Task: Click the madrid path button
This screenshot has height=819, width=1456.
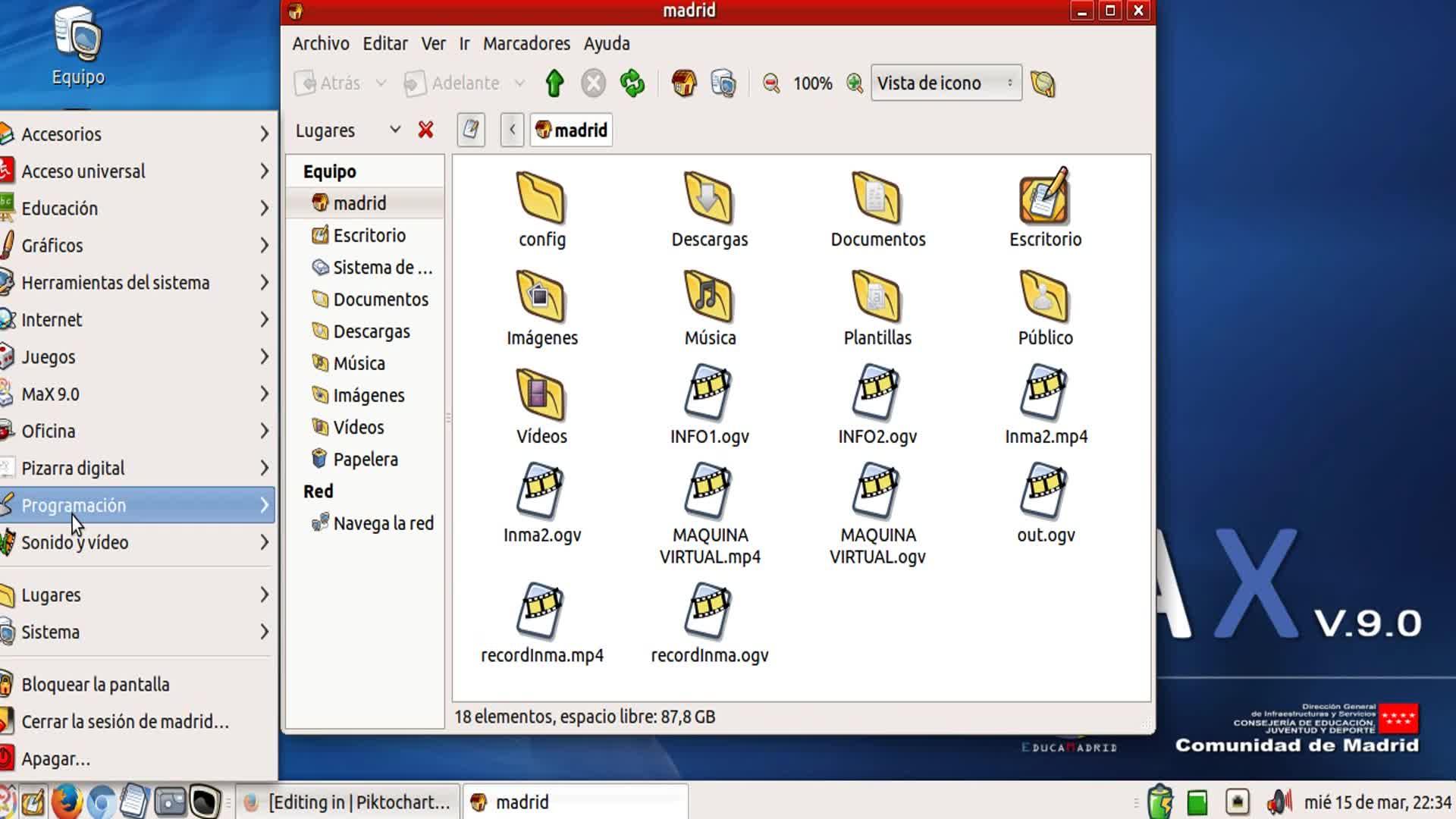Action: [x=572, y=130]
